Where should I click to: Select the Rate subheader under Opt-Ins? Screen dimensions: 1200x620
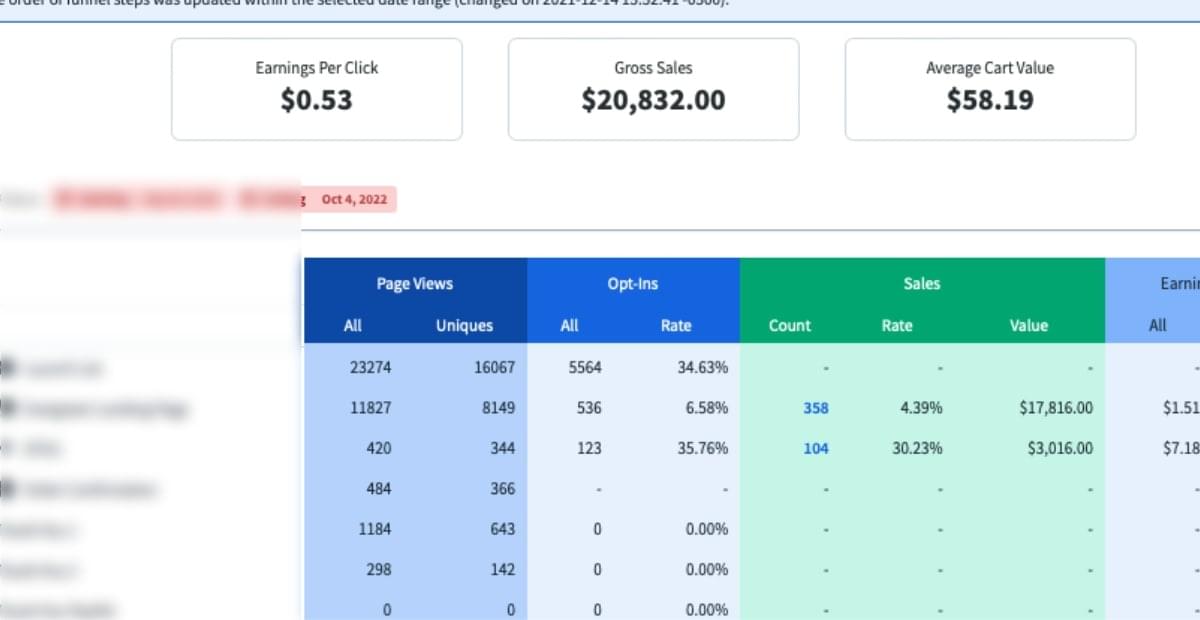(x=676, y=325)
